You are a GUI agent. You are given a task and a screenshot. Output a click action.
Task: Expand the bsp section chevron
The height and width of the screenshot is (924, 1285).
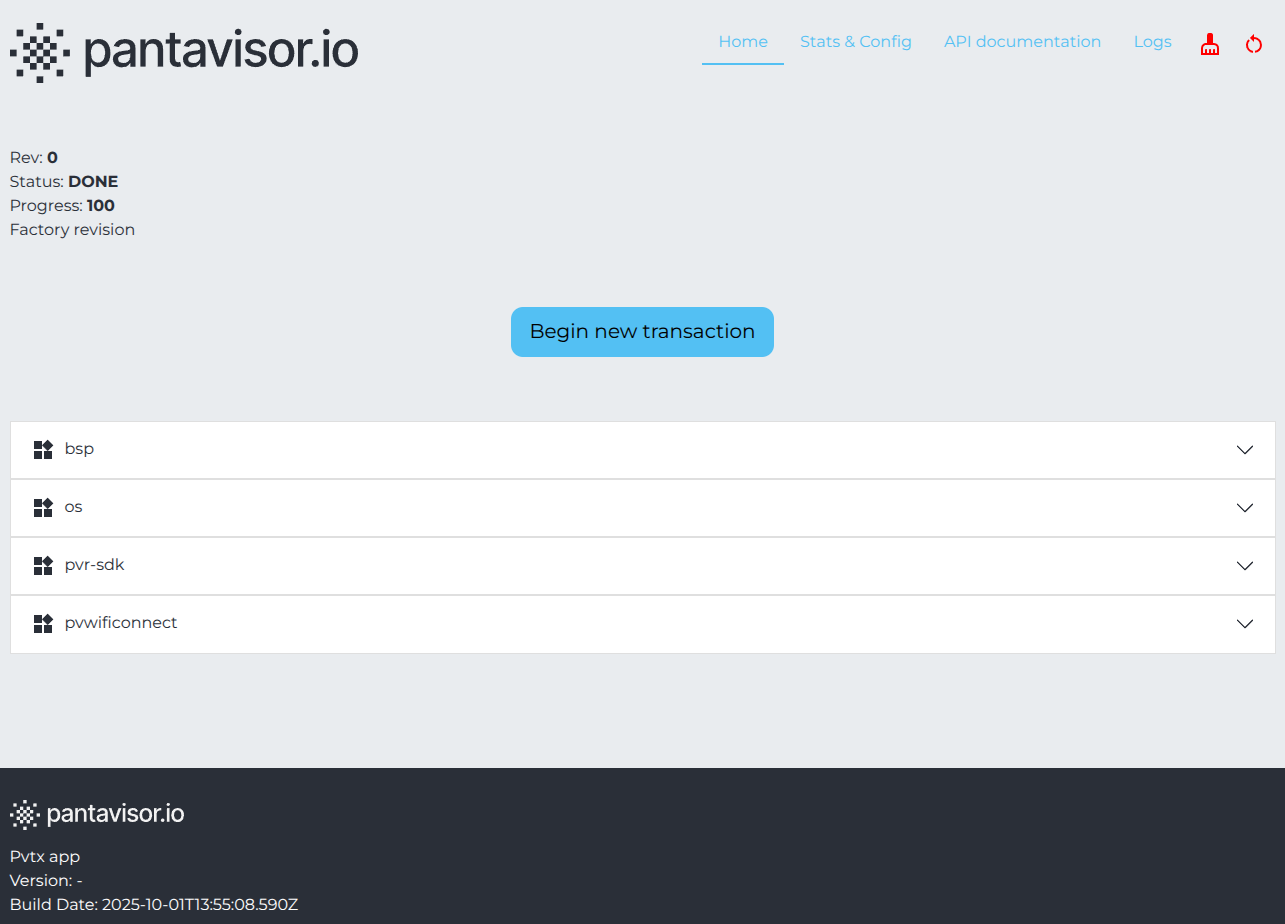click(1244, 450)
